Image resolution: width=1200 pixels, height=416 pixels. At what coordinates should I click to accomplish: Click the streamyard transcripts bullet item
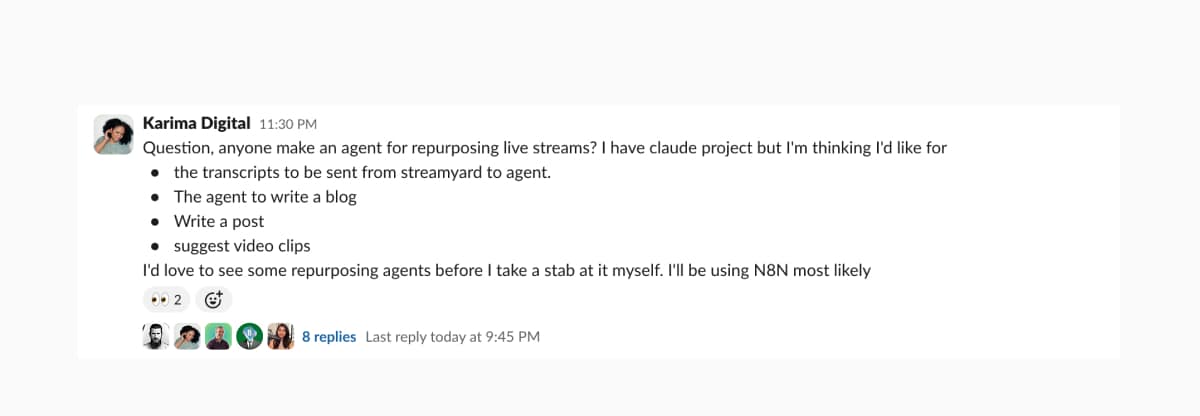(x=362, y=172)
